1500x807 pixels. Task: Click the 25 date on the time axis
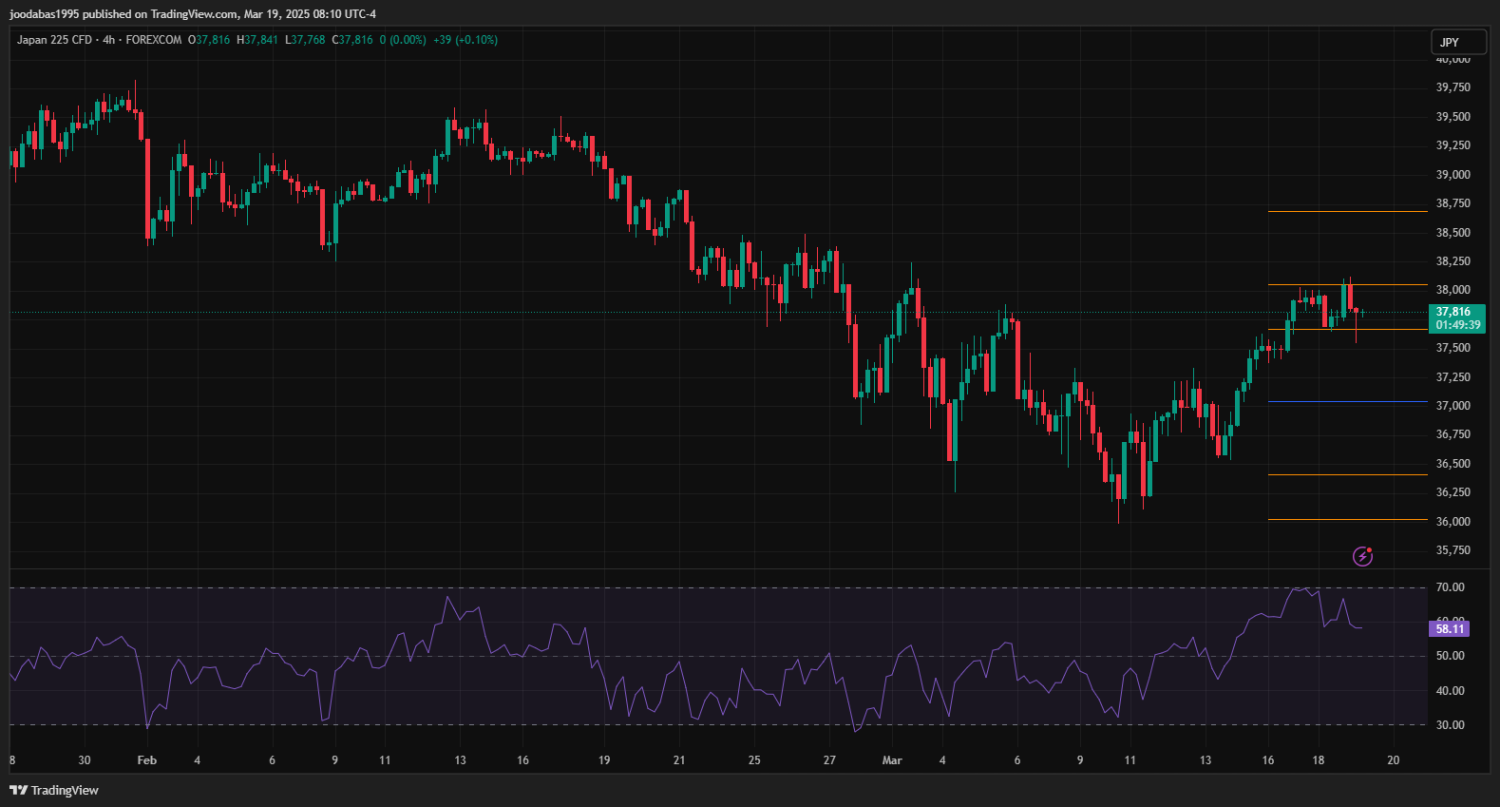[x=755, y=760]
